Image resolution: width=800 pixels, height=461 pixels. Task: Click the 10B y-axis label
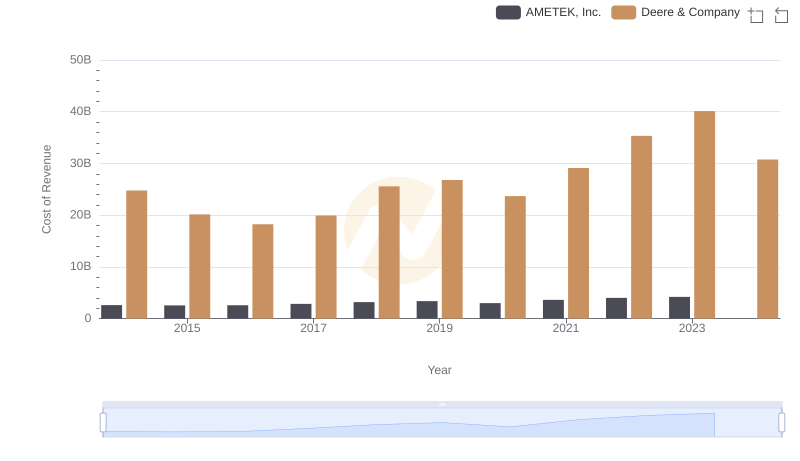coord(81,266)
